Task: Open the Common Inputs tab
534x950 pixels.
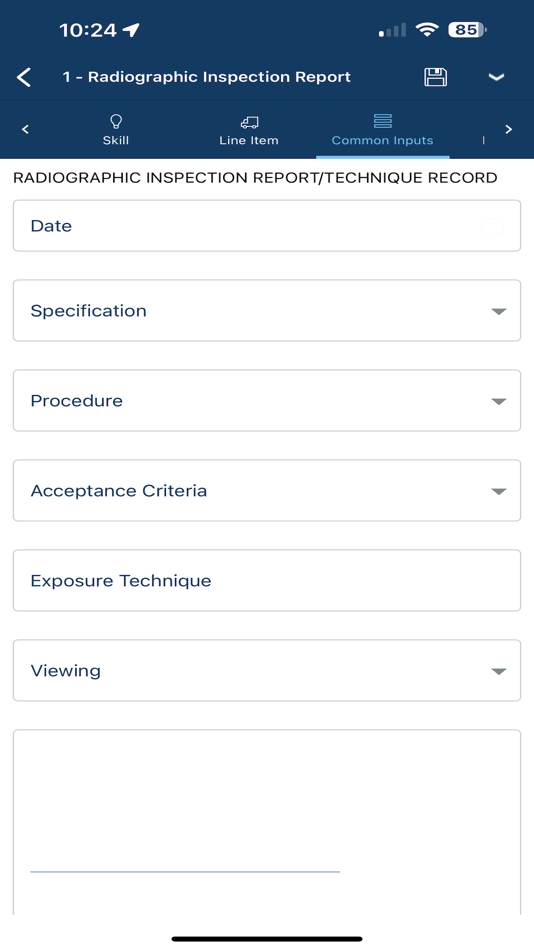Action: [382, 129]
